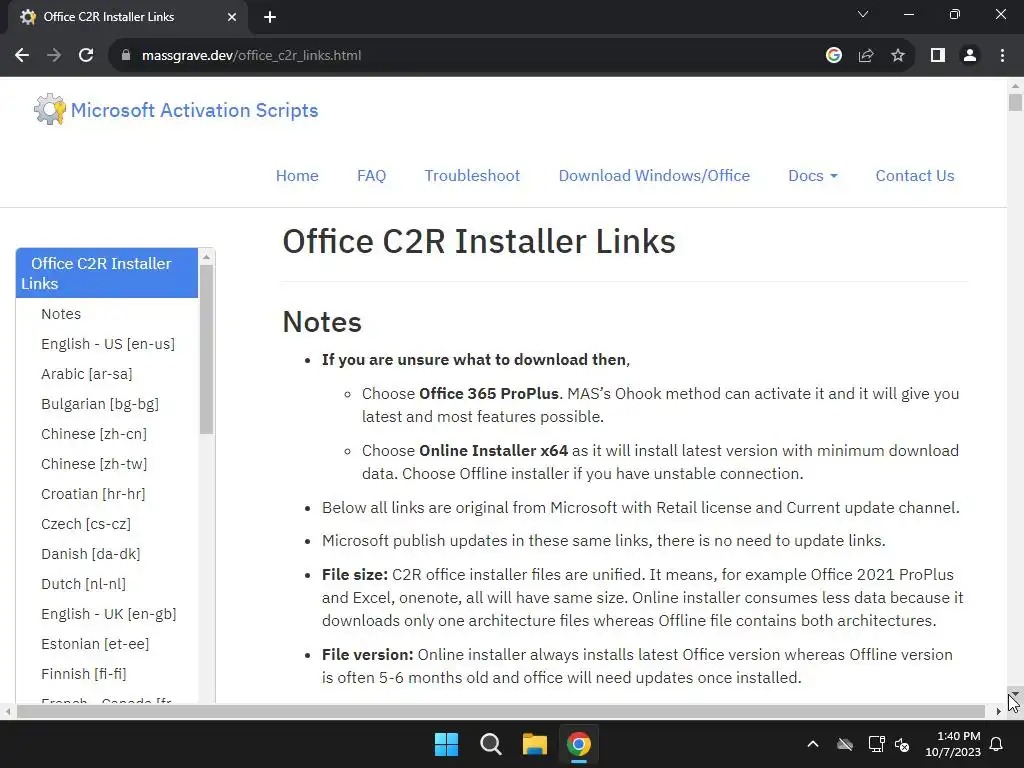Screen dimensions: 1024x768
Task: Jump to Dutch [nl-nl] section
Action: point(84,584)
